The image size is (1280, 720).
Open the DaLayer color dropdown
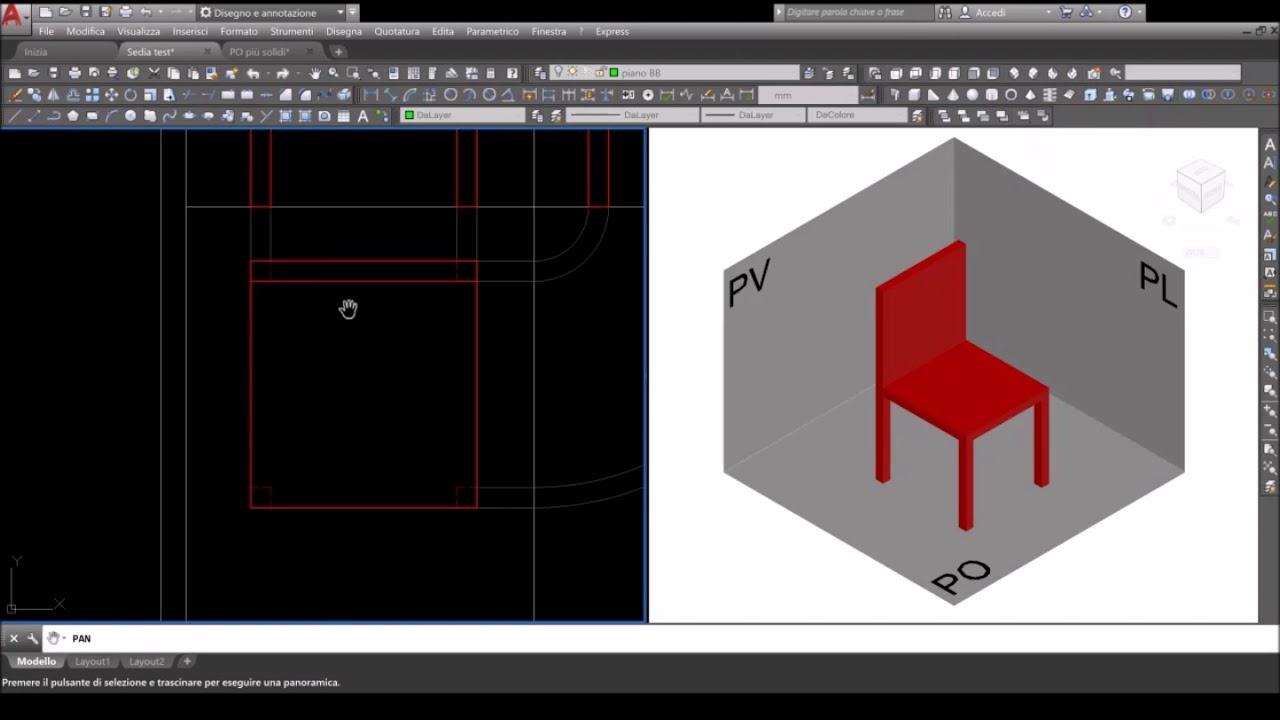pos(463,115)
